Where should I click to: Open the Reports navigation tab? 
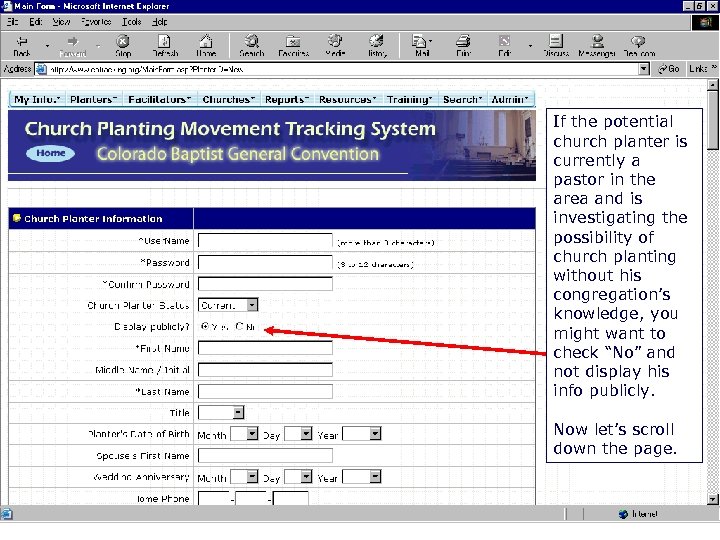point(287,99)
